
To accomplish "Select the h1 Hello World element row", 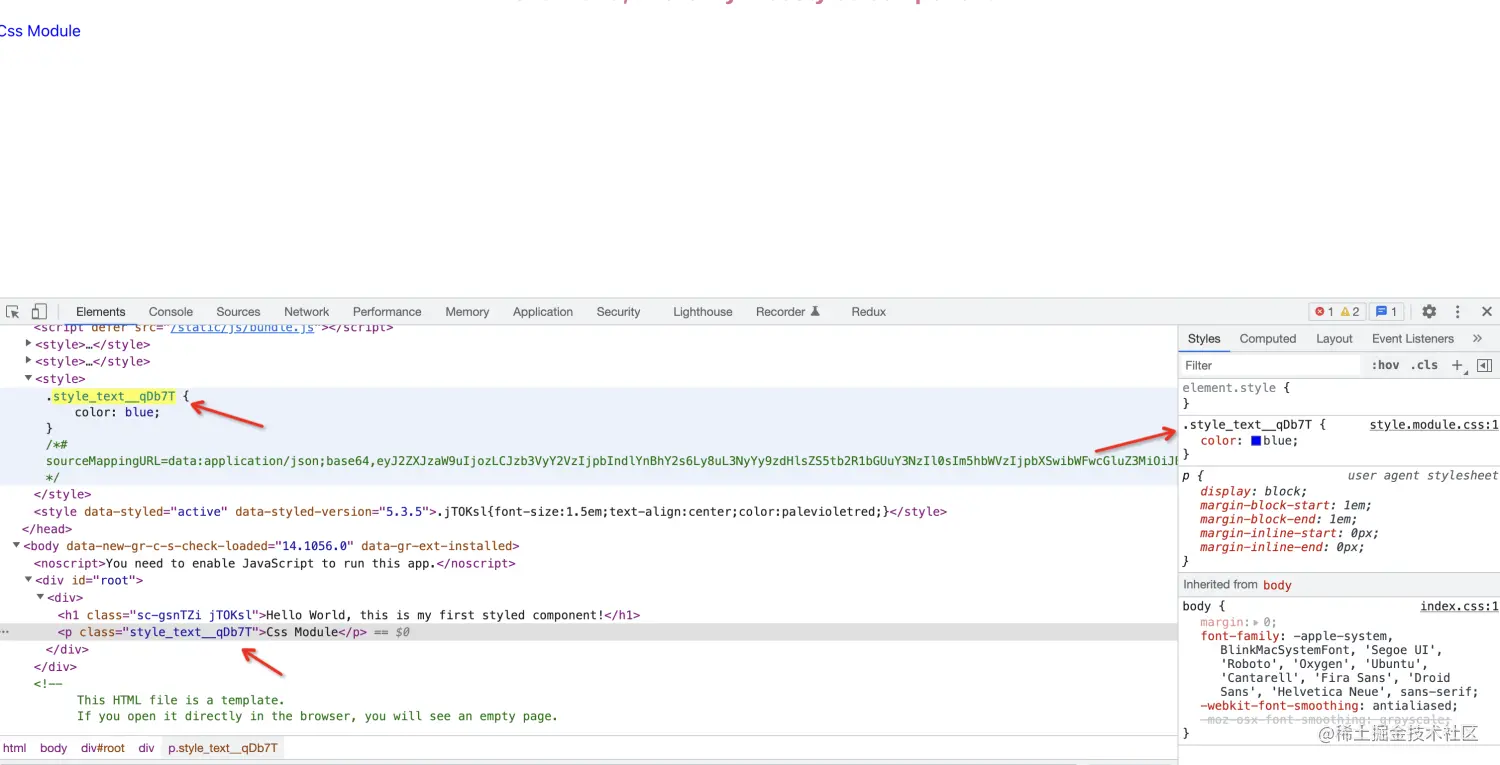I will (349, 615).
